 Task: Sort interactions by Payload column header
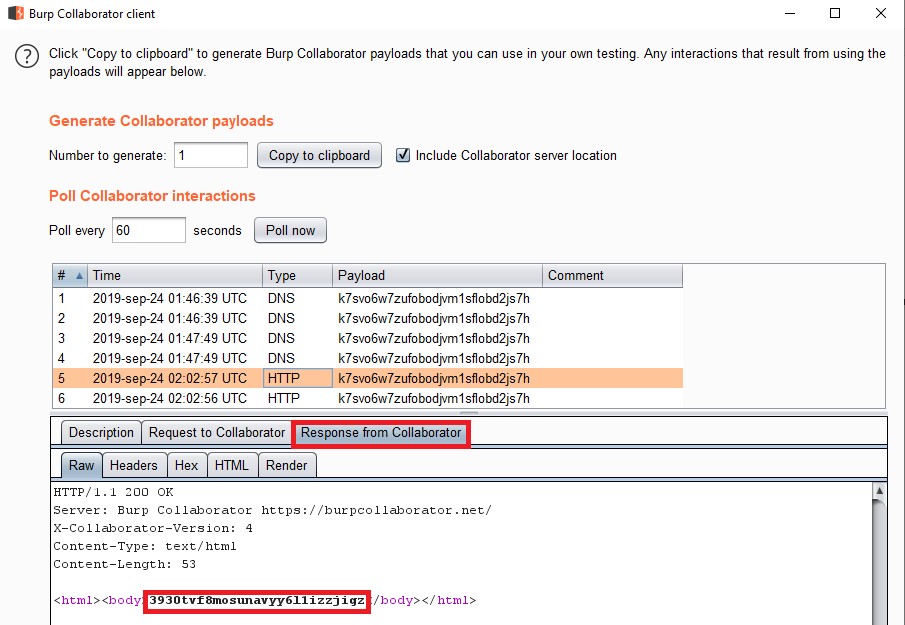(x=437, y=275)
